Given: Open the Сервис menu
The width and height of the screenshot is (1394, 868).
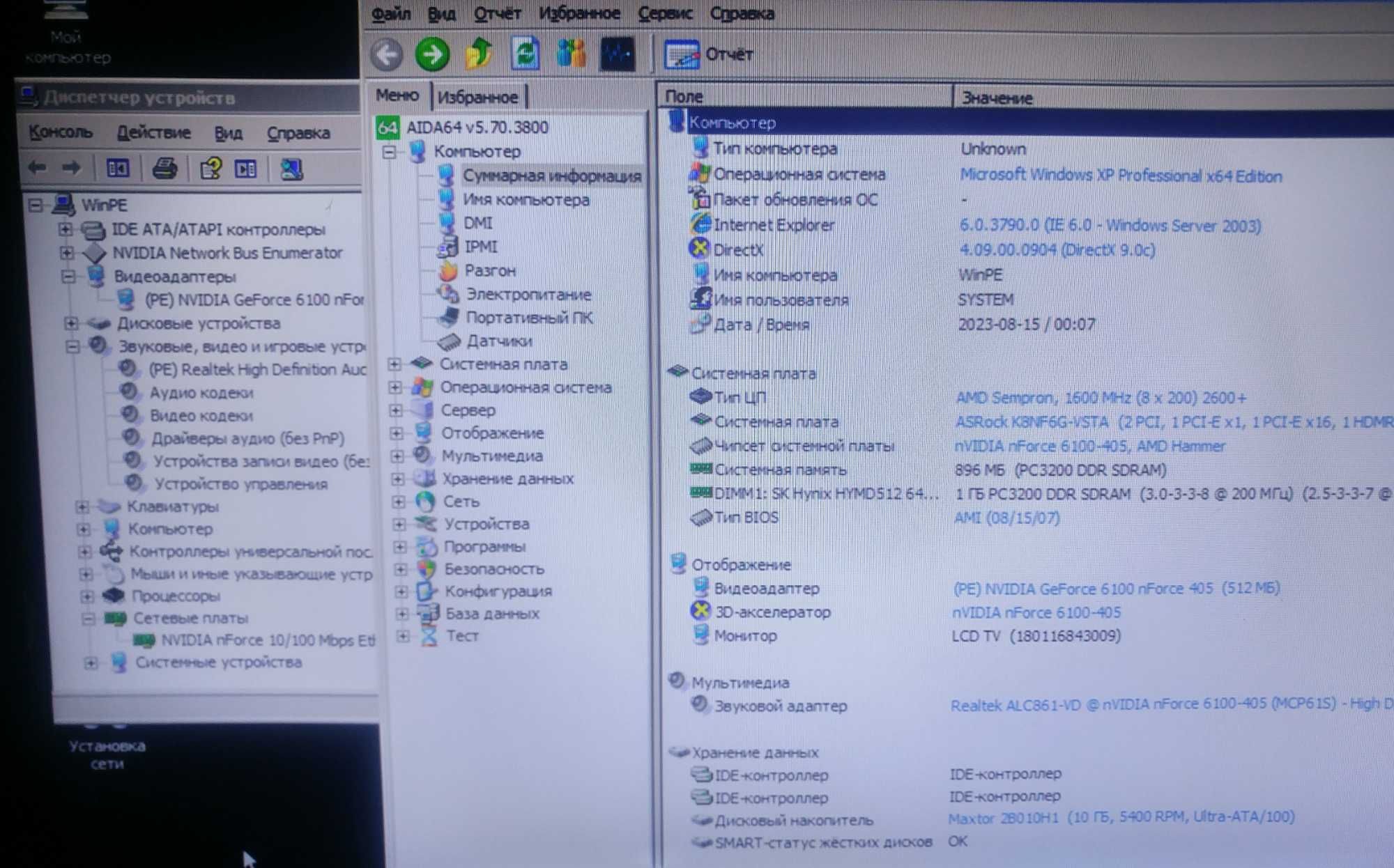Looking at the screenshot, I should (x=665, y=13).
